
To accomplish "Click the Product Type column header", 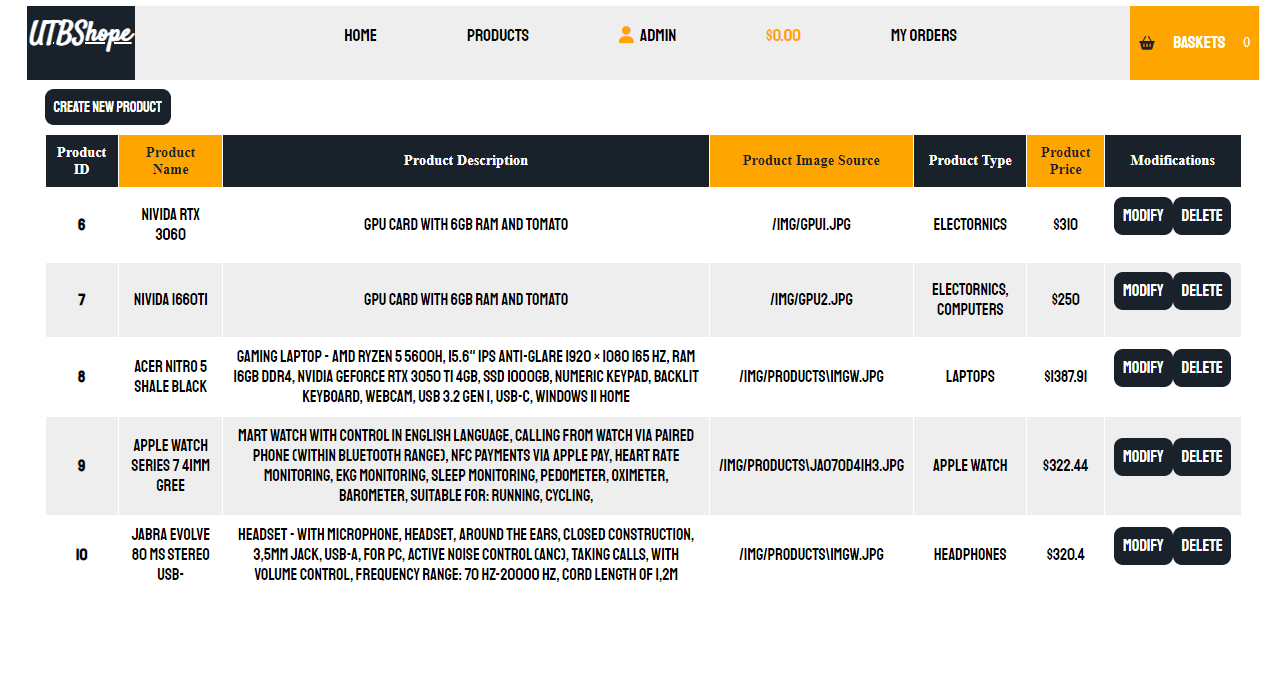I will click(970, 161).
